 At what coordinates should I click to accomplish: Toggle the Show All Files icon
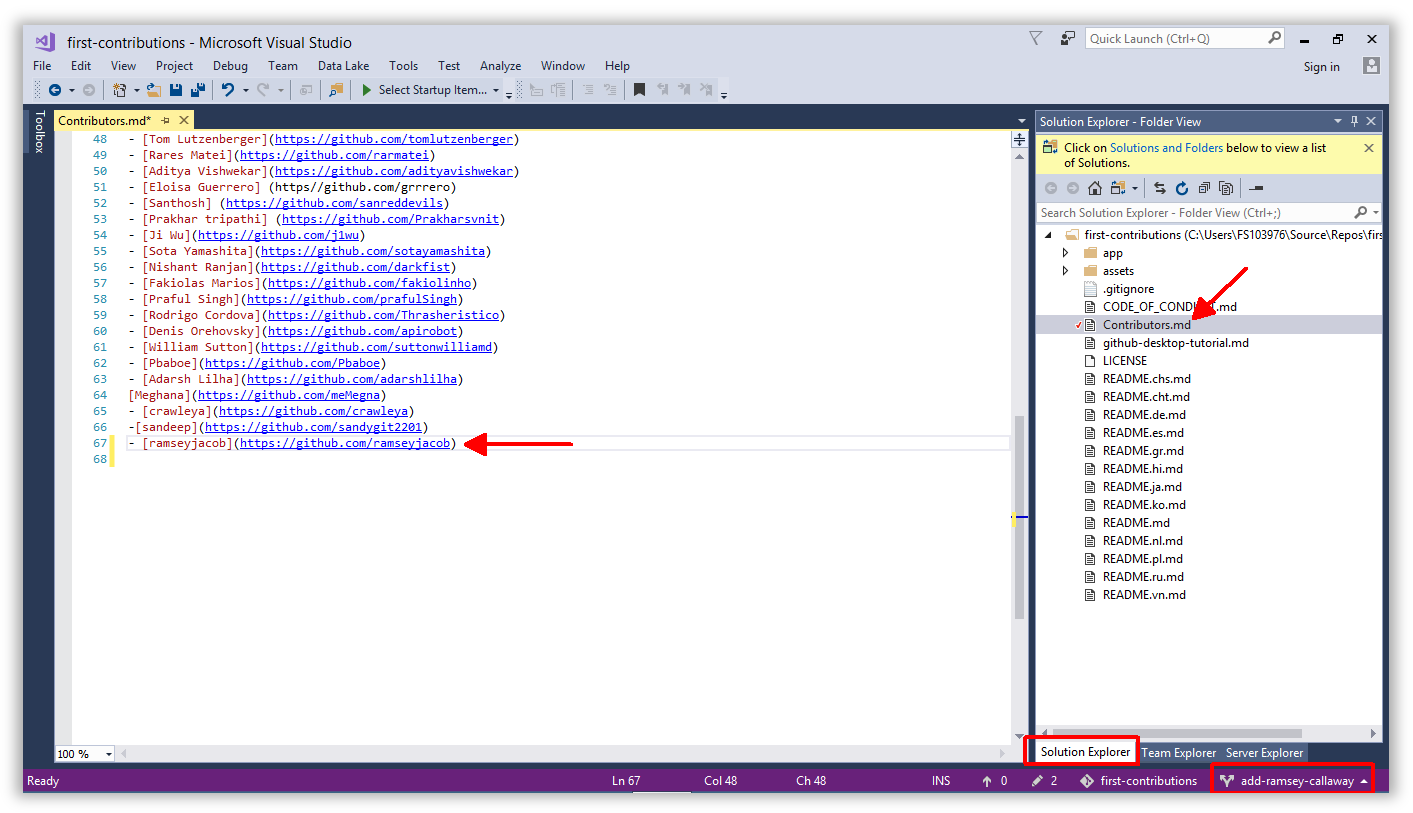(x=1225, y=188)
